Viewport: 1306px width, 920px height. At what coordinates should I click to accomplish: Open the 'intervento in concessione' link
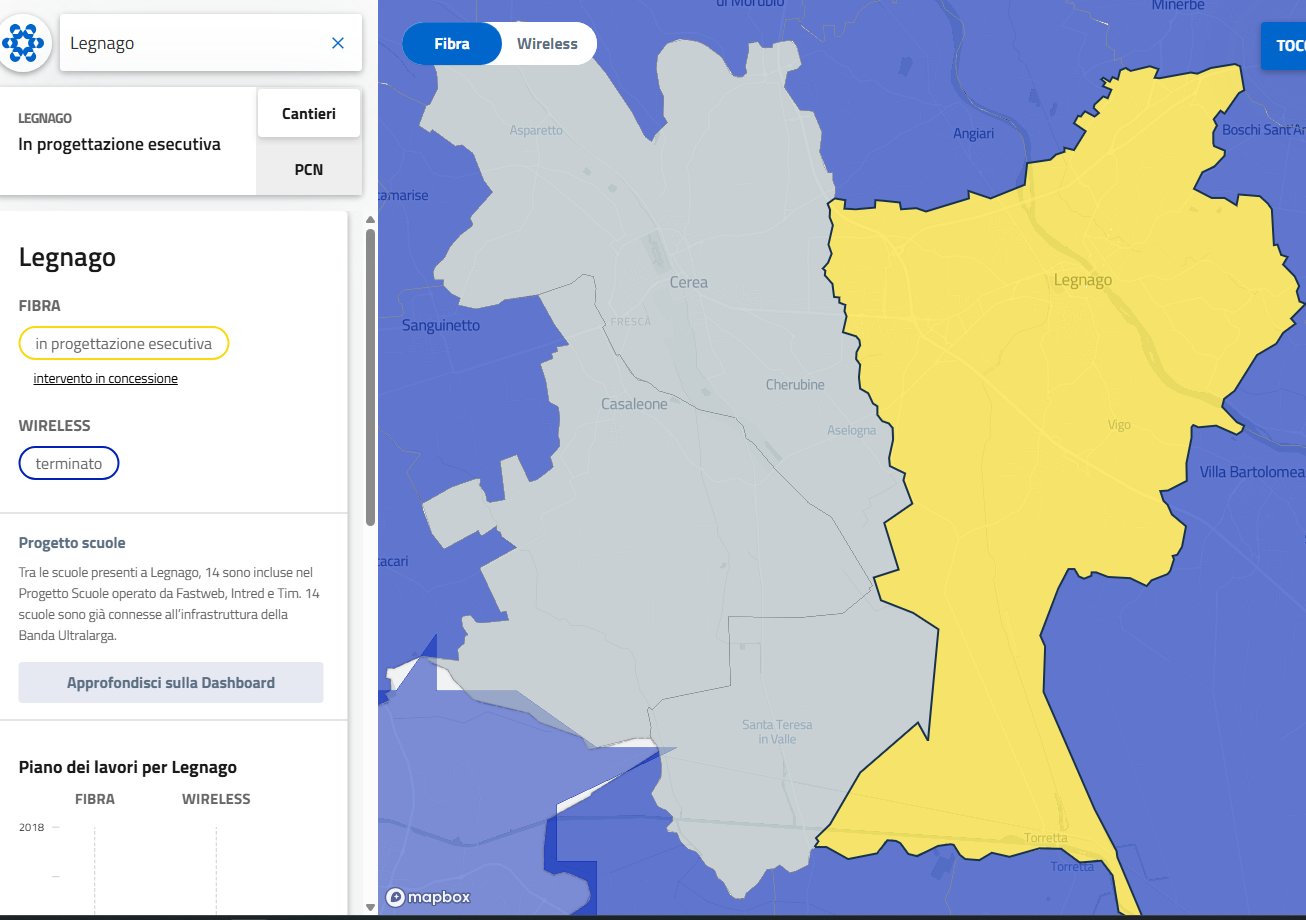(106, 379)
